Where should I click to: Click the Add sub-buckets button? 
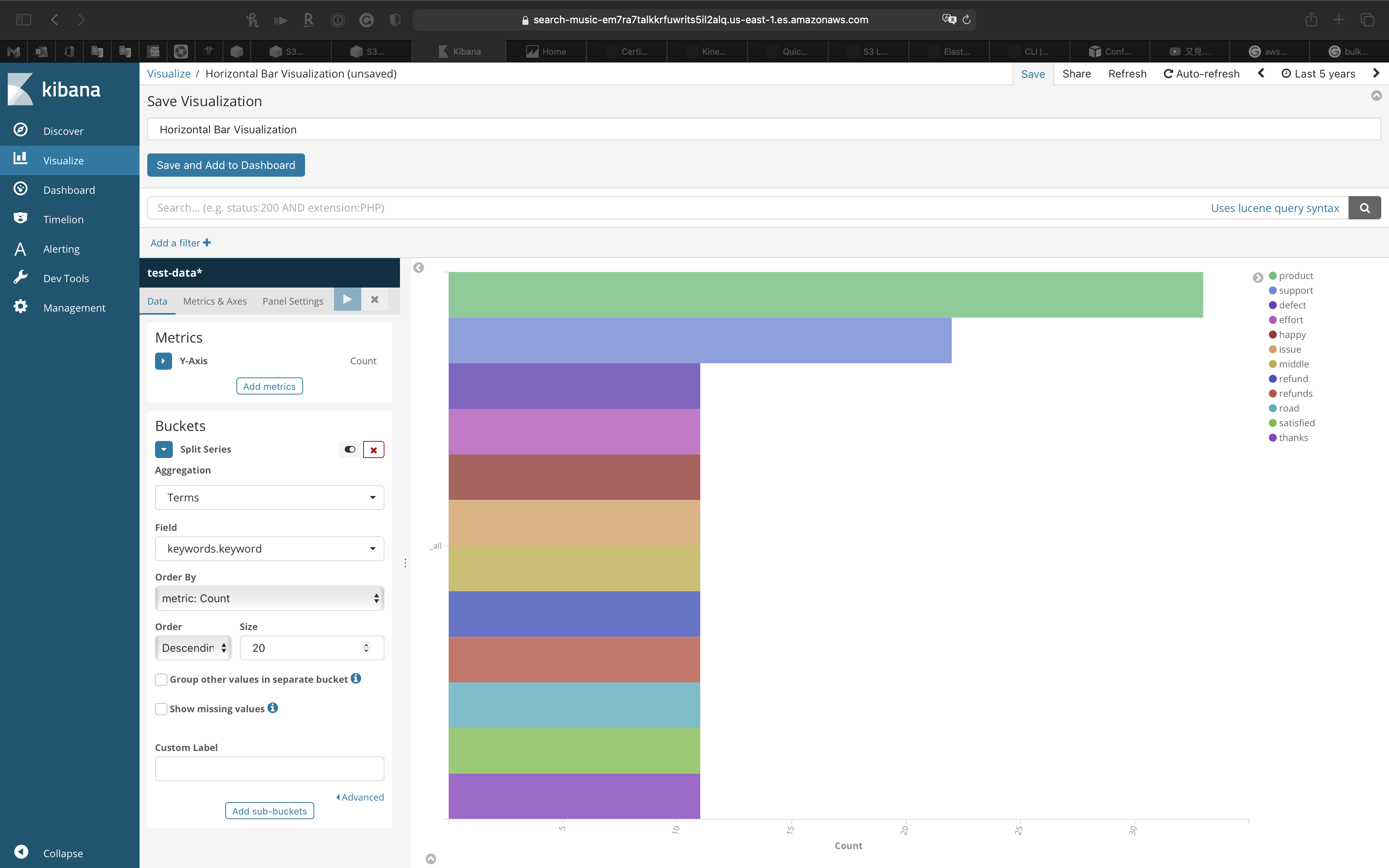pyautogui.click(x=269, y=811)
